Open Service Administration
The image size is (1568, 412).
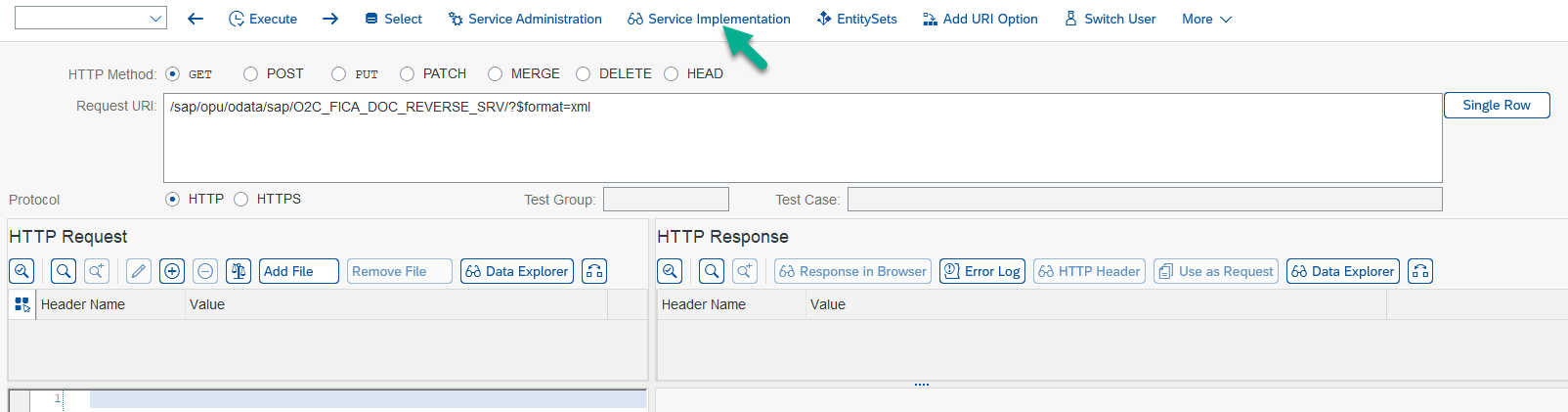[525, 19]
